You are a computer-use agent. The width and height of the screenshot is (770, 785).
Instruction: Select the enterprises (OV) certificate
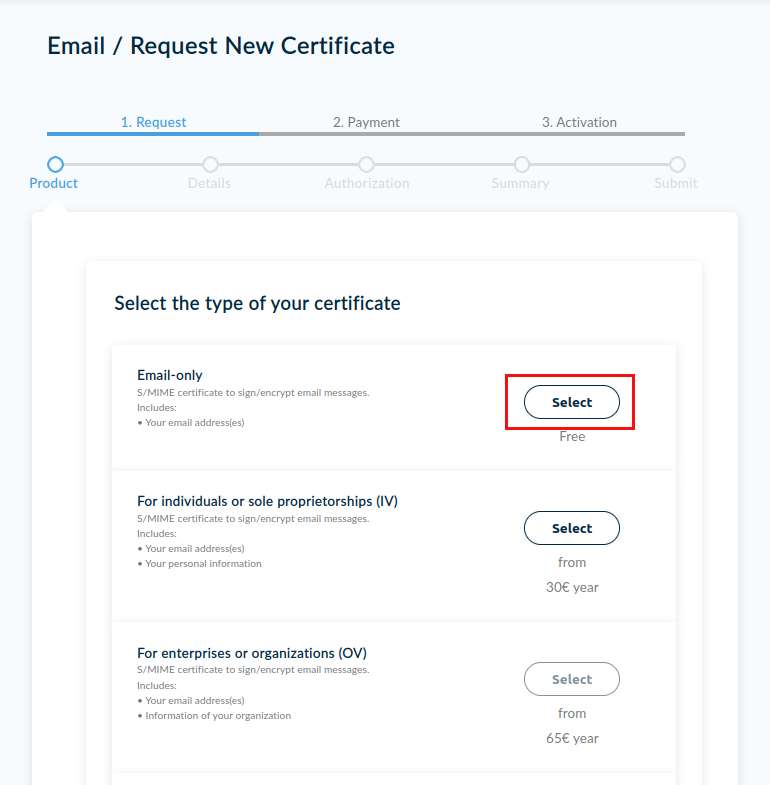coord(572,679)
